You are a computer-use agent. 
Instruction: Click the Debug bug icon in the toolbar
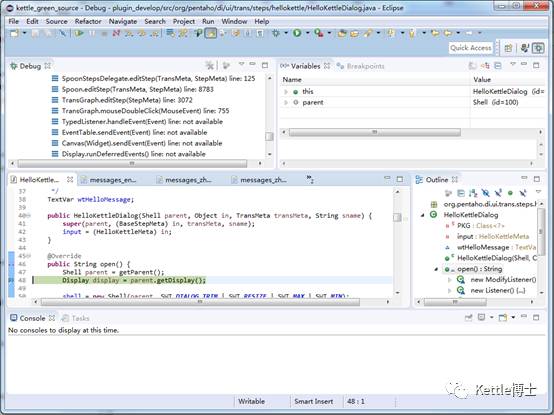[276, 33]
